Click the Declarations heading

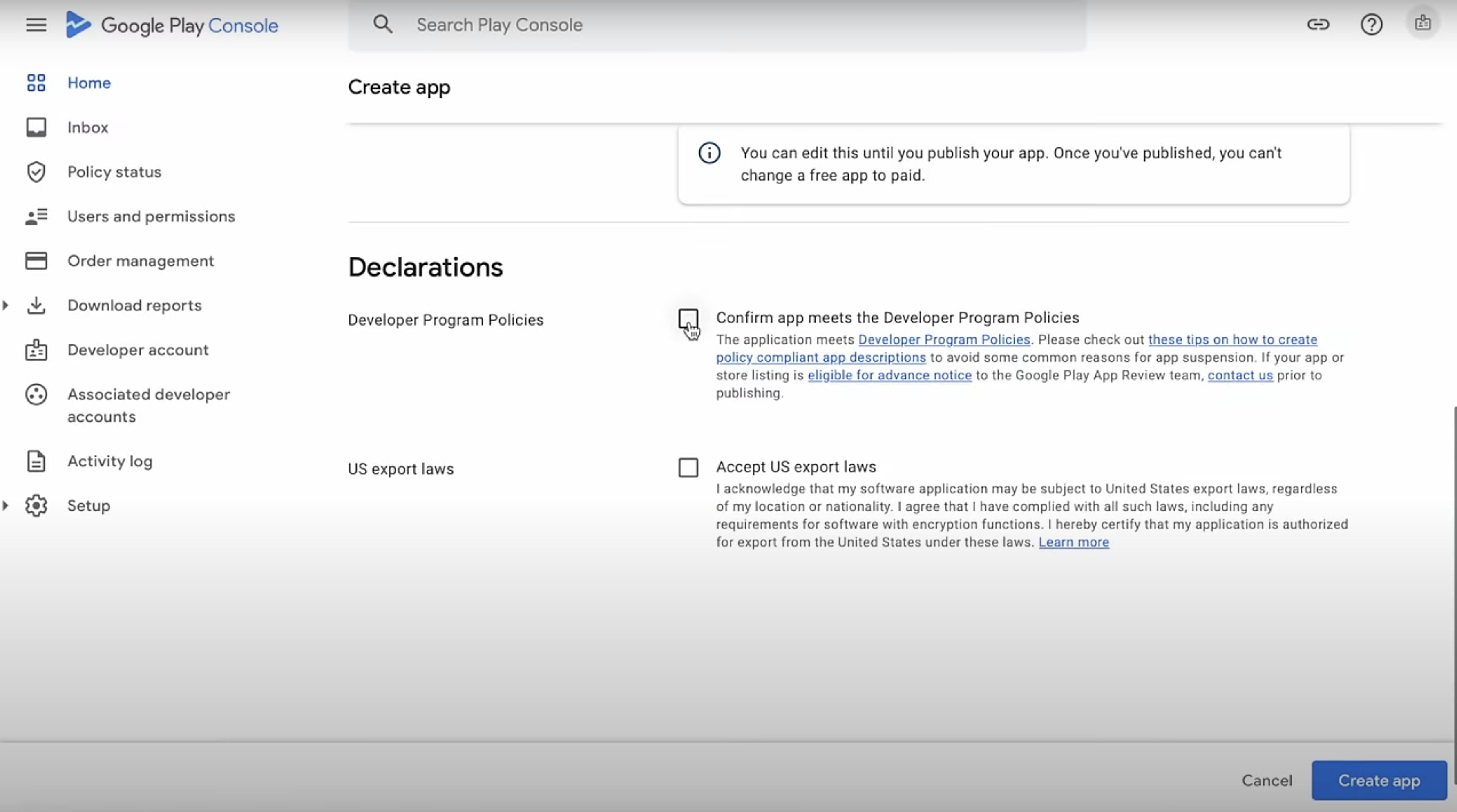pos(425,268)
